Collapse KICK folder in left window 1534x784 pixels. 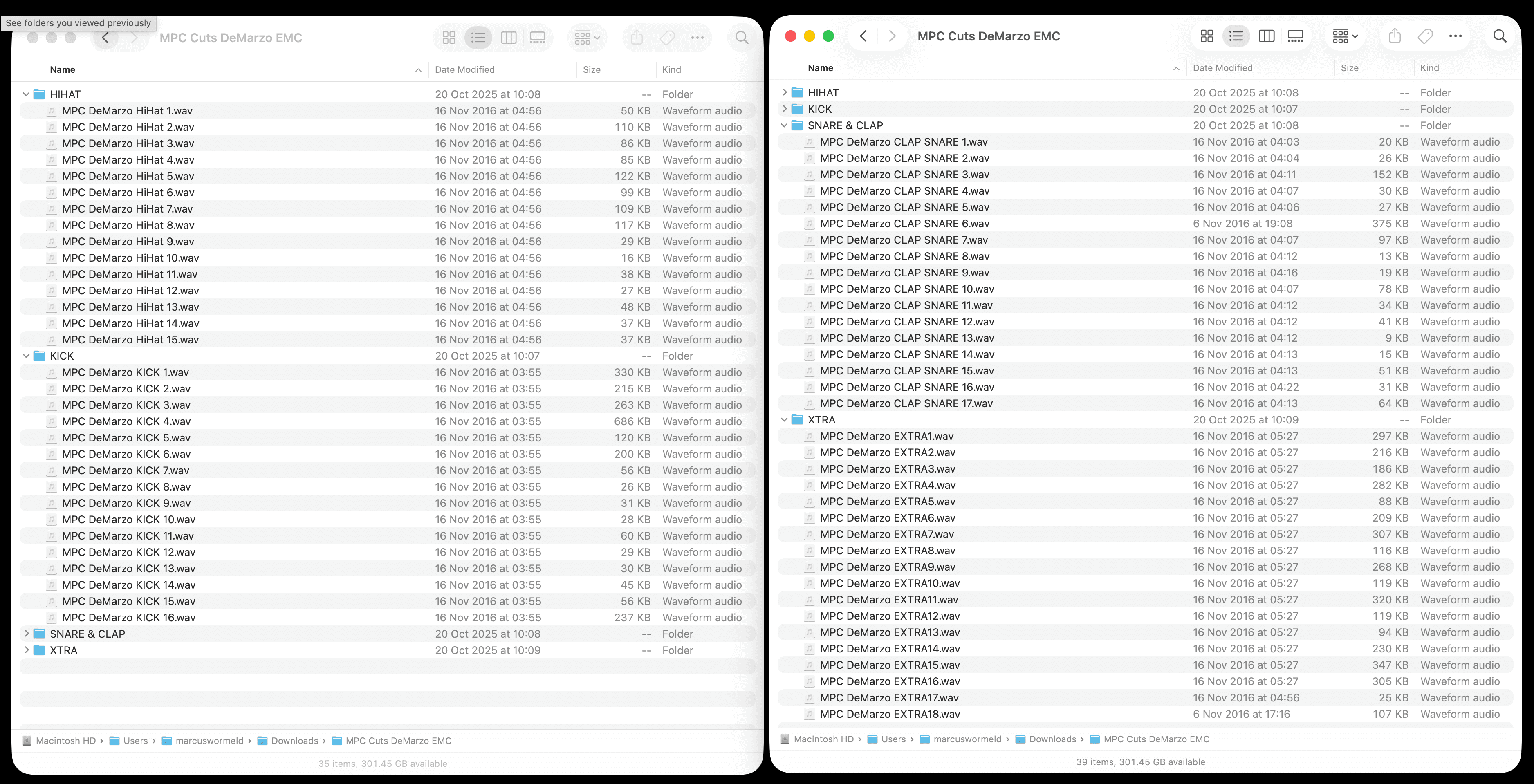(26, 356)
